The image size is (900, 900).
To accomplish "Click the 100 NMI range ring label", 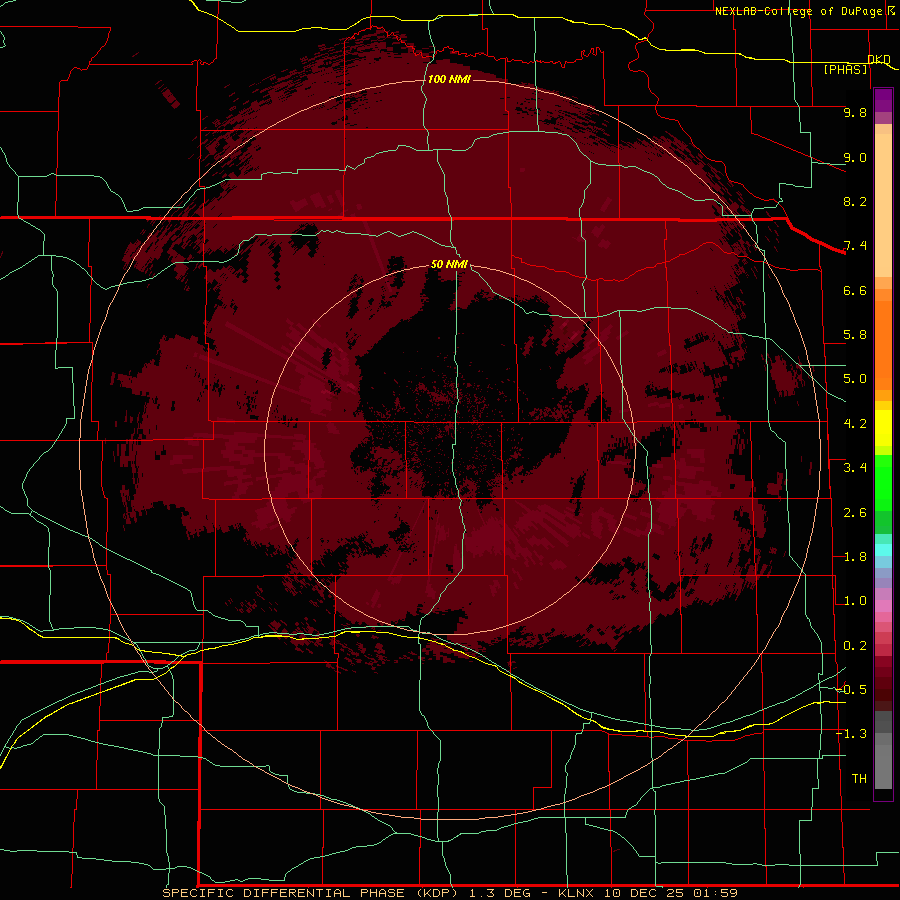I will 449,79.
